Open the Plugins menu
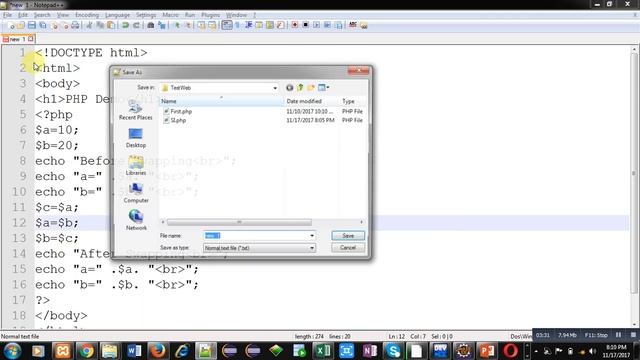This screenshot has height=360, width=640. pos(210,15)
